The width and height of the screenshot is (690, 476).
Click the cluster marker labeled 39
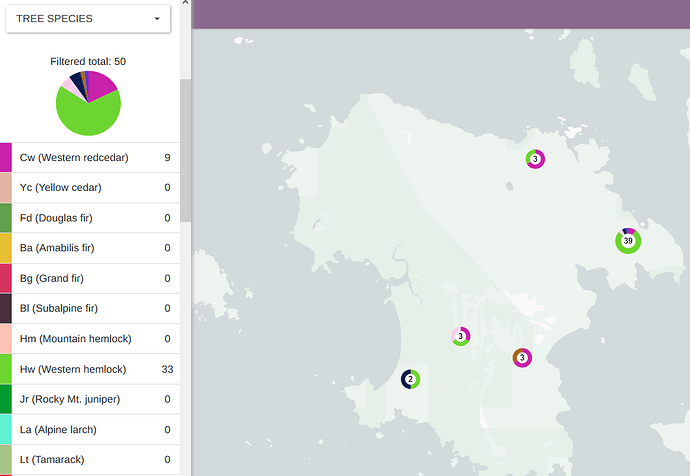click(x=628, y=241)
